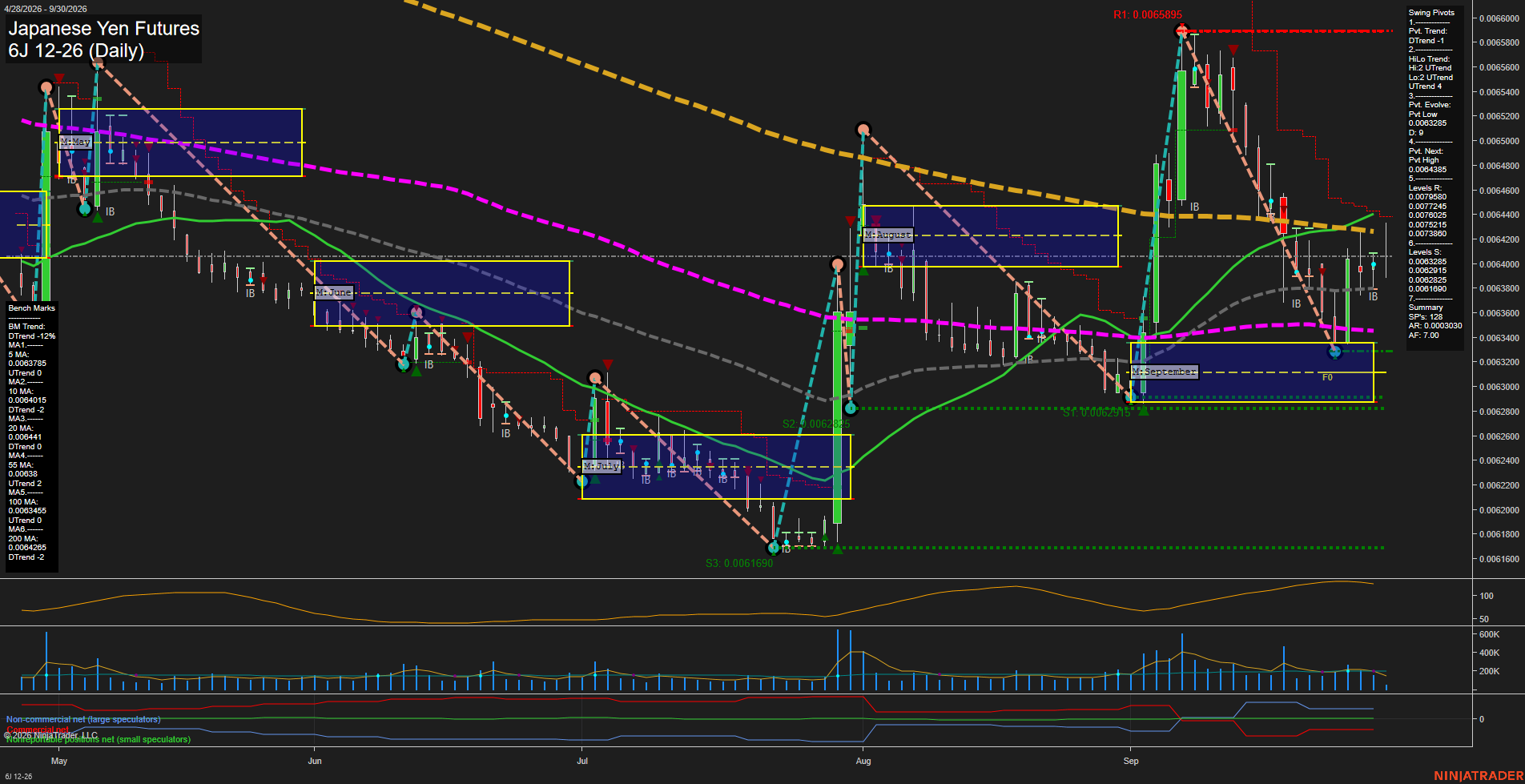The width and height of the screenshot is (1525, 784).
Task: Click the swing pivot circle at R1 high
Action: (1181, 31)
